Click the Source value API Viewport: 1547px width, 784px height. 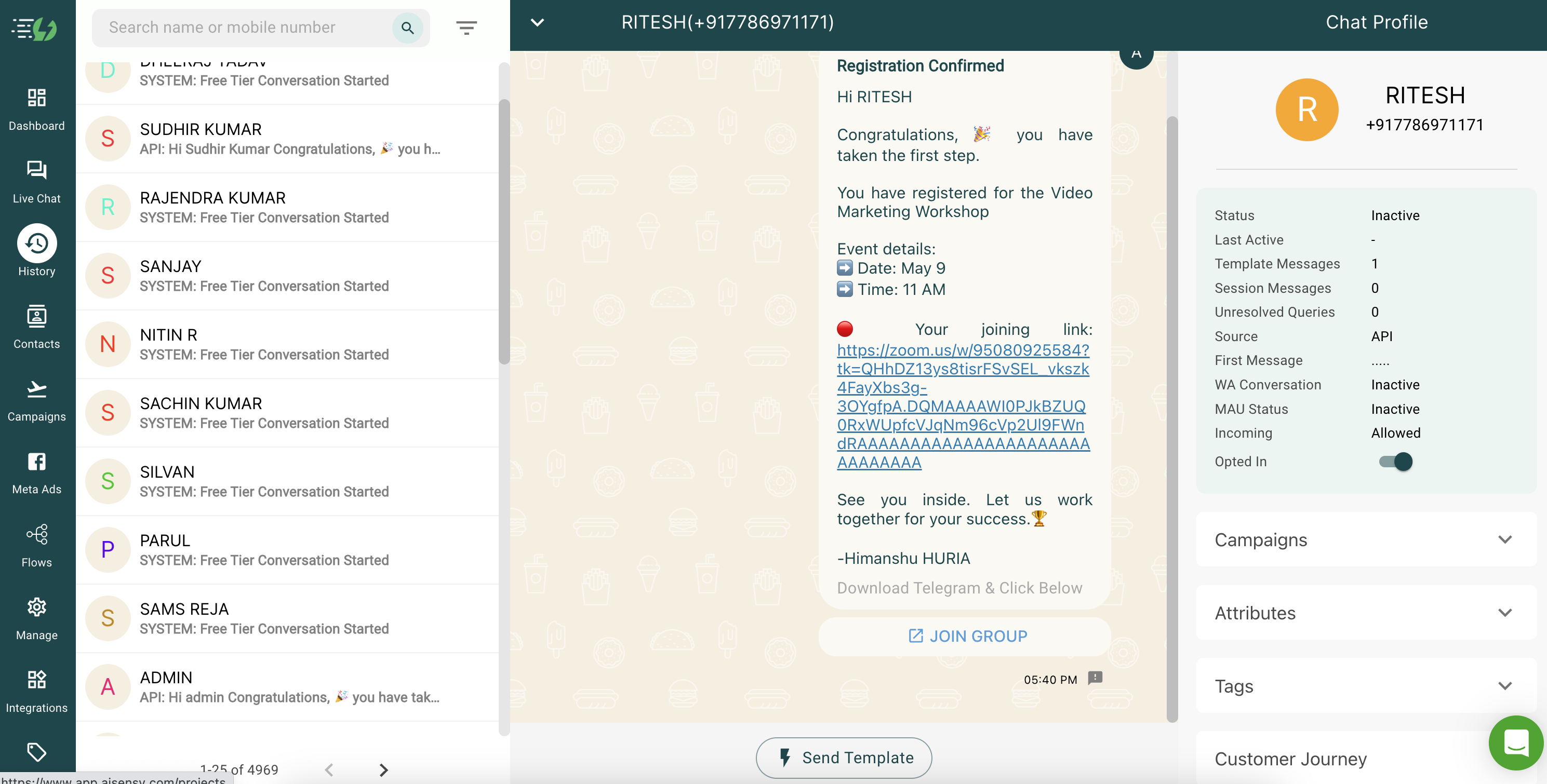pos(1381,336)
